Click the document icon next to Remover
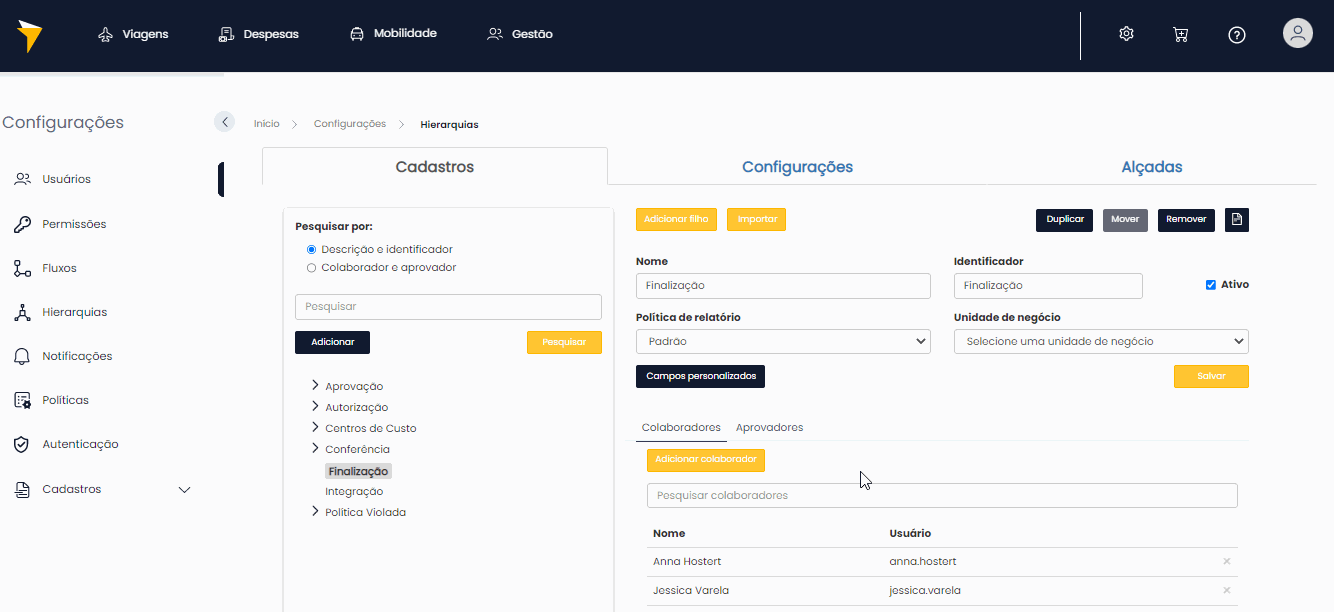 point(1237,219)
